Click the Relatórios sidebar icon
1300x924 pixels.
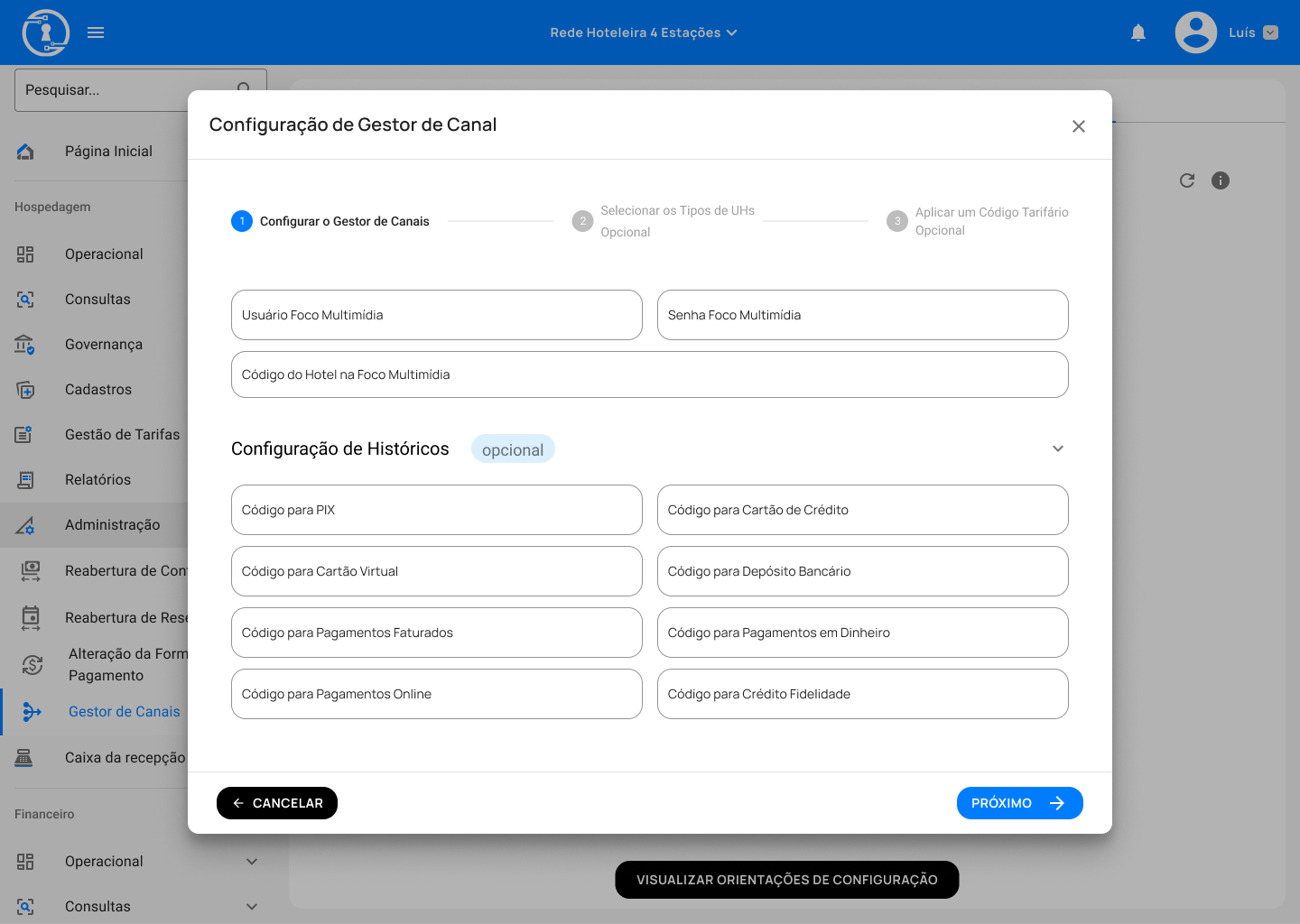[x=25, y=480]
